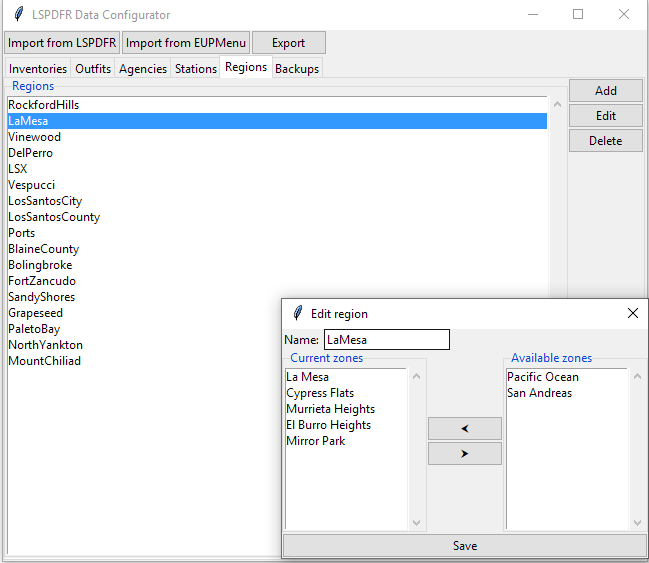Close the Edit region dialog
The width and height of the screenshot is (649, 563).
coord(632,313)
